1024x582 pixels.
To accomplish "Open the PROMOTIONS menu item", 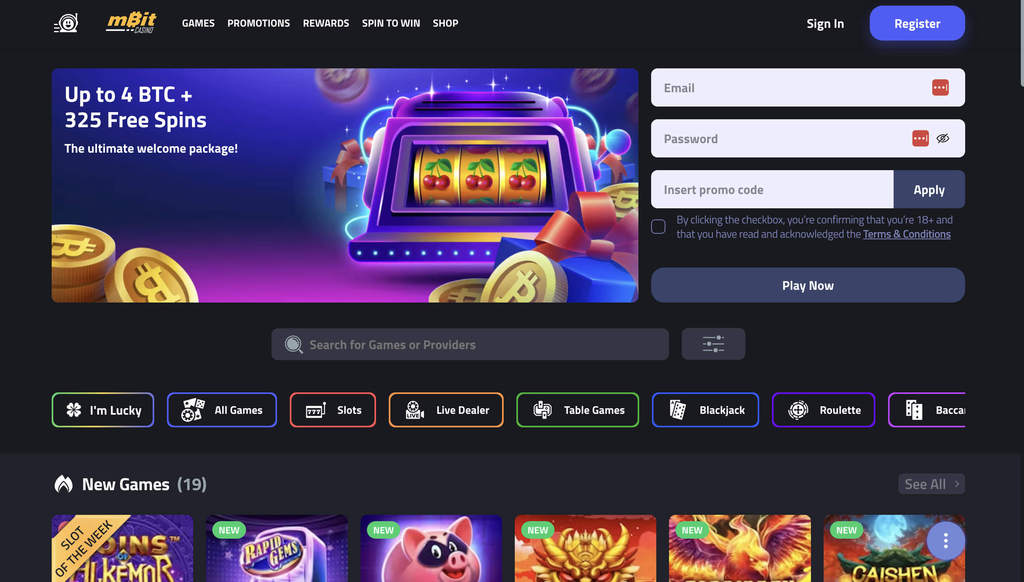I will click(x=259, y=23).
